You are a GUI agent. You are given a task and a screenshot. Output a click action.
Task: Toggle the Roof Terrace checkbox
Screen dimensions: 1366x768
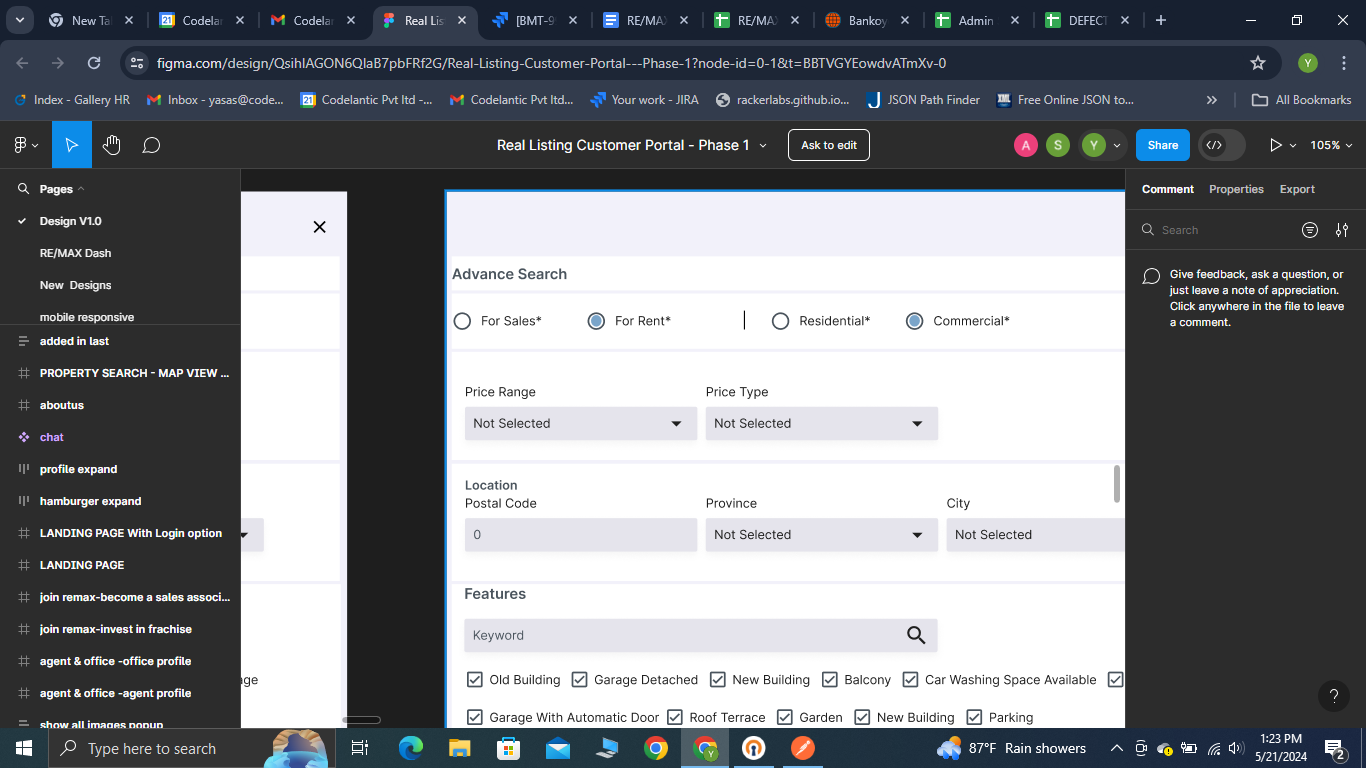674,718
